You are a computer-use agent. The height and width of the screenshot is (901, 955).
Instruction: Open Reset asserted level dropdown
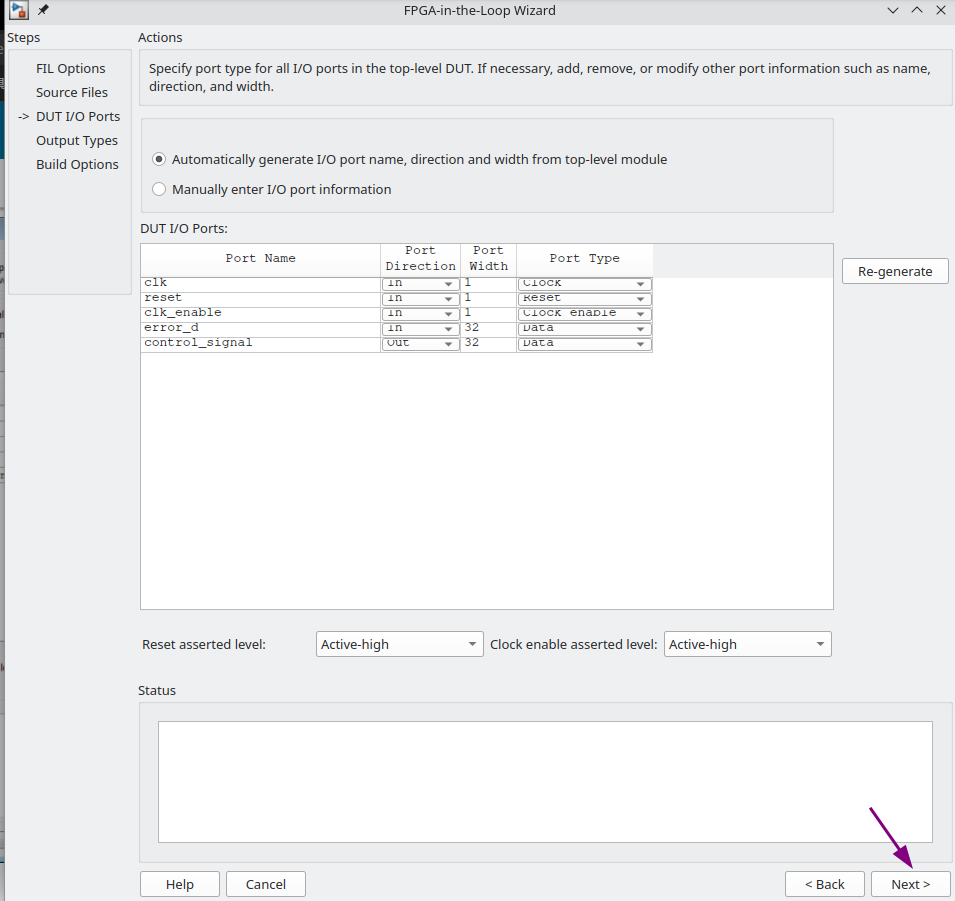pos(400,644)
